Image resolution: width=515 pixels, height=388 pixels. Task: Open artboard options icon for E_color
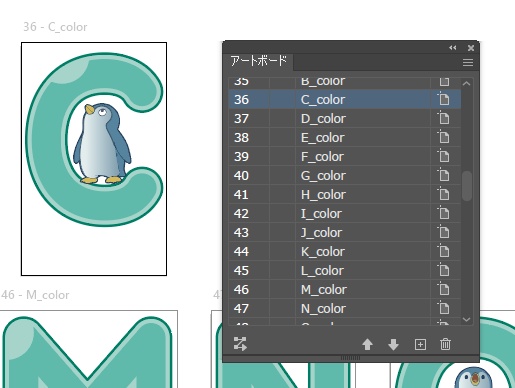tap(444, 137)
